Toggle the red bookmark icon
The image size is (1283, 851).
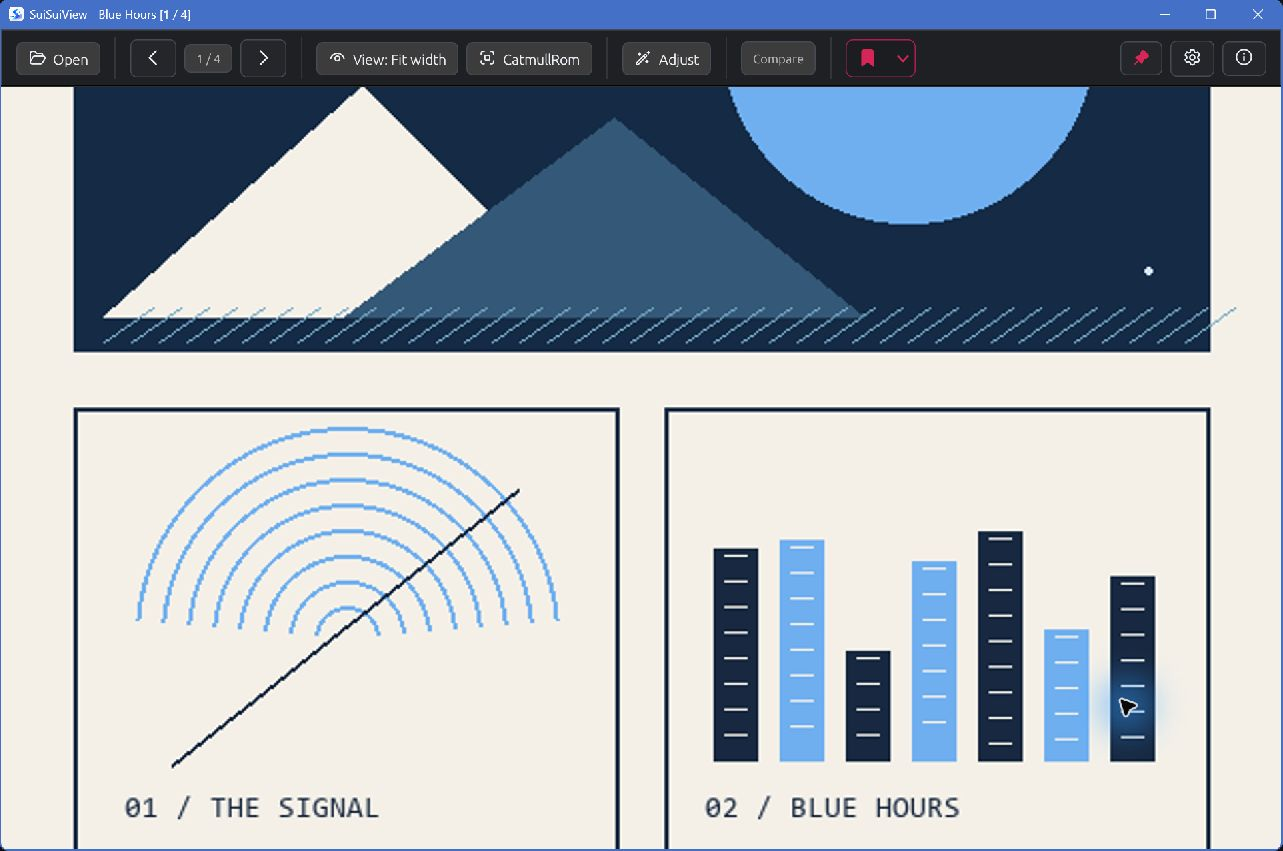point(868,59)
